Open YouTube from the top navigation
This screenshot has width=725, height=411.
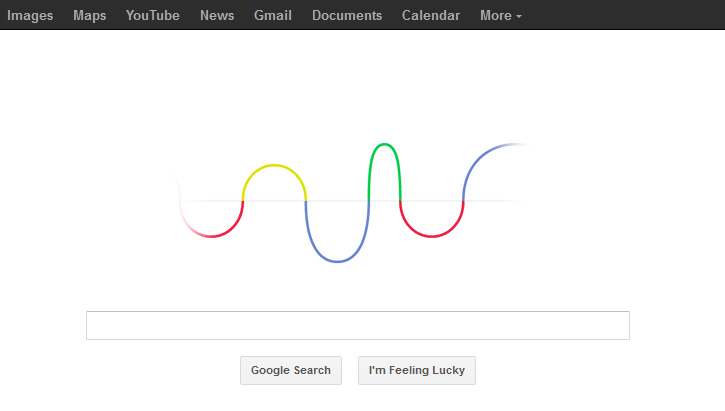pos(153,15)
